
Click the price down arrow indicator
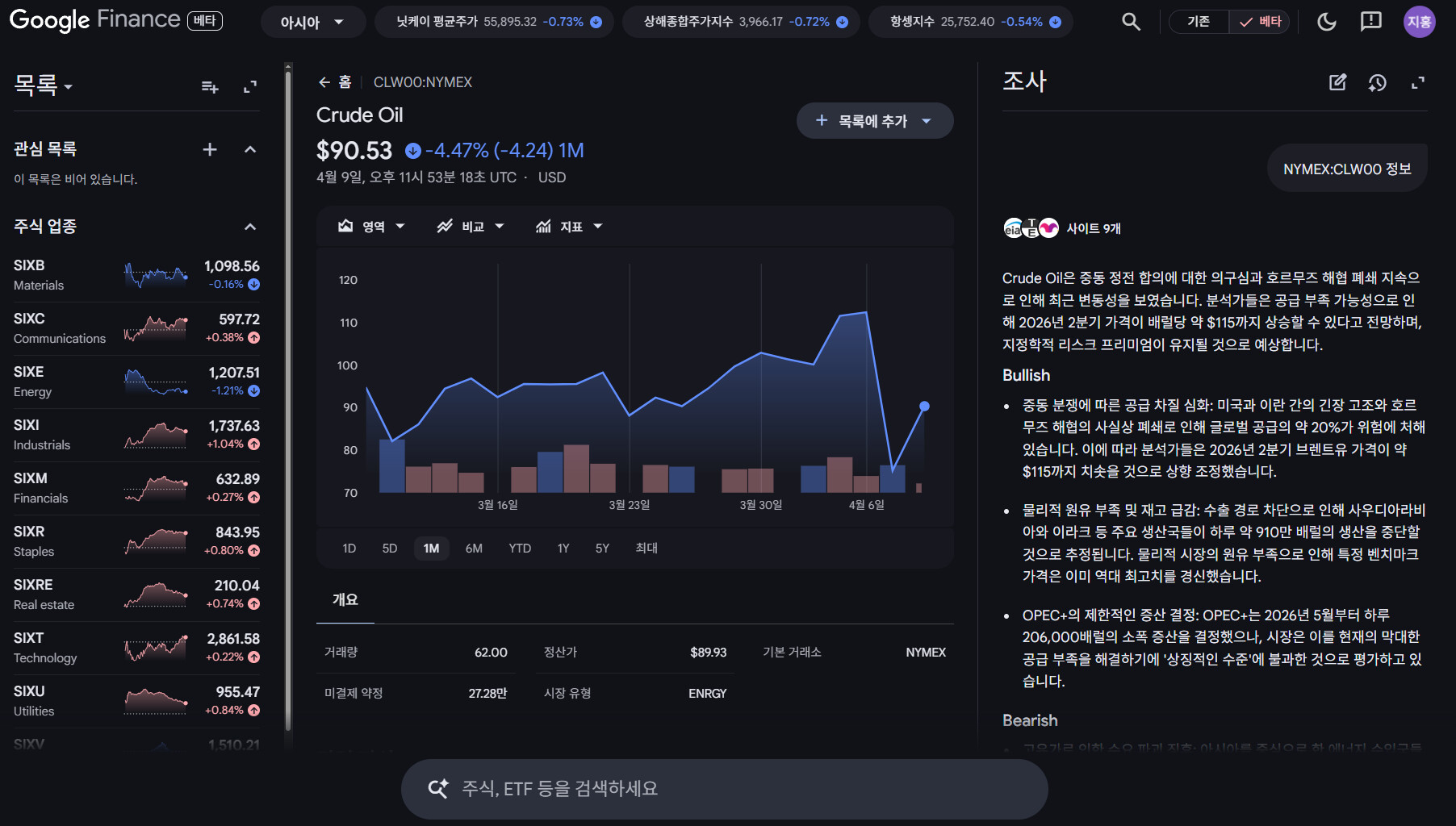(413, 150)
